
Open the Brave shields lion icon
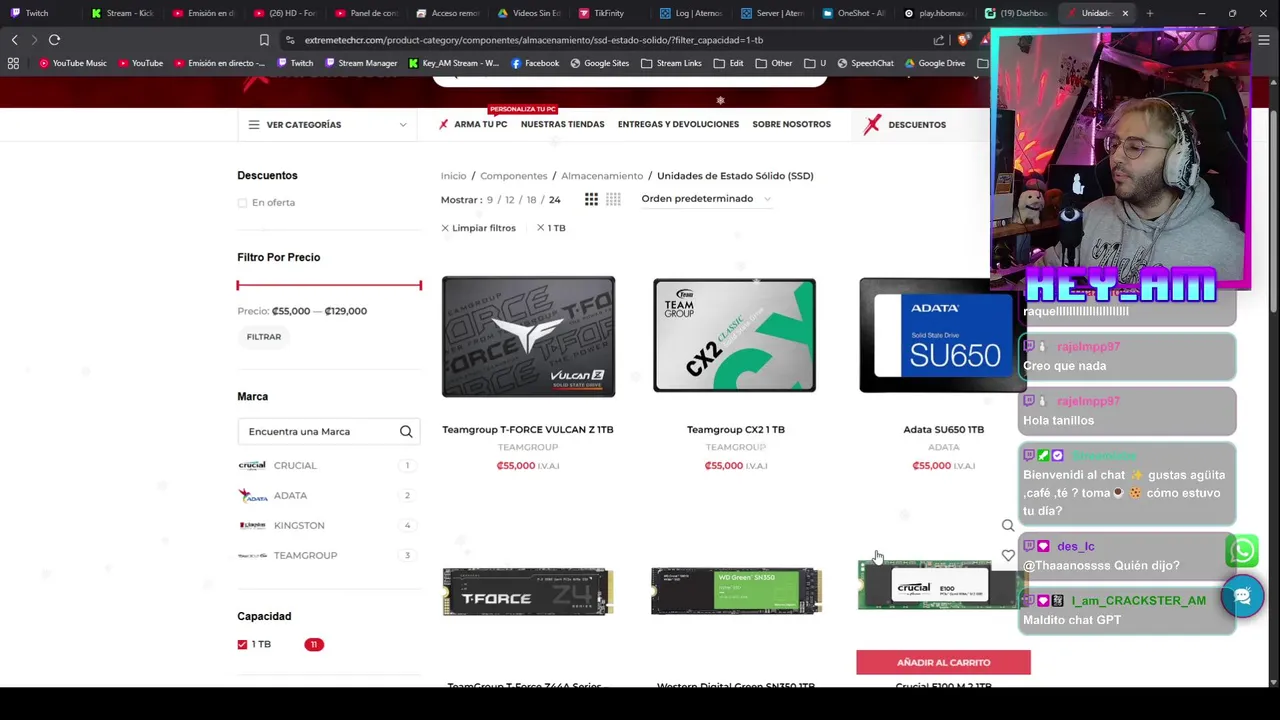pyautogui.click(x=962, y=40)
